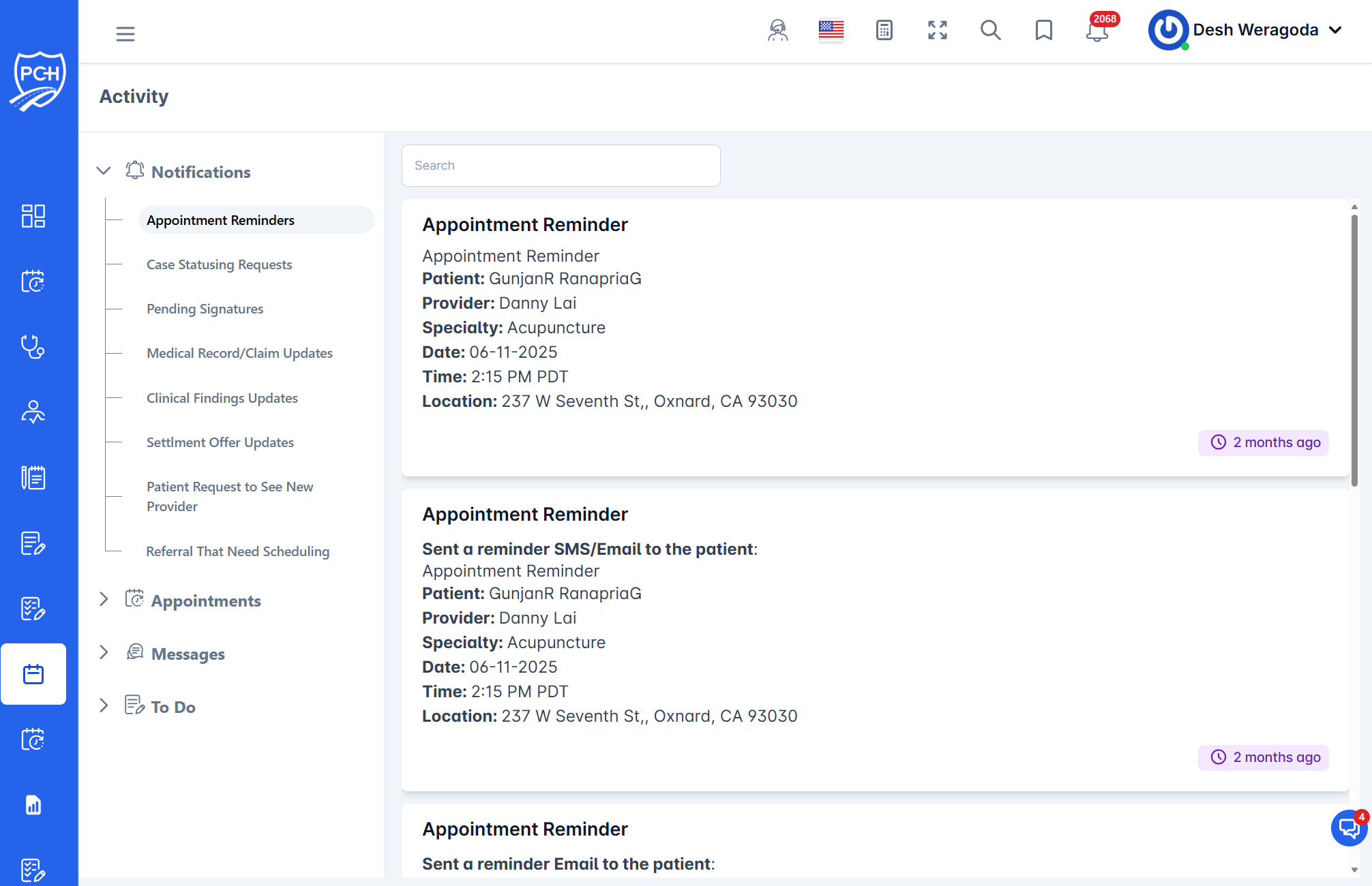Expand the Appointments section chevron
Screen dimensions: 1372x886
[104, 599]
